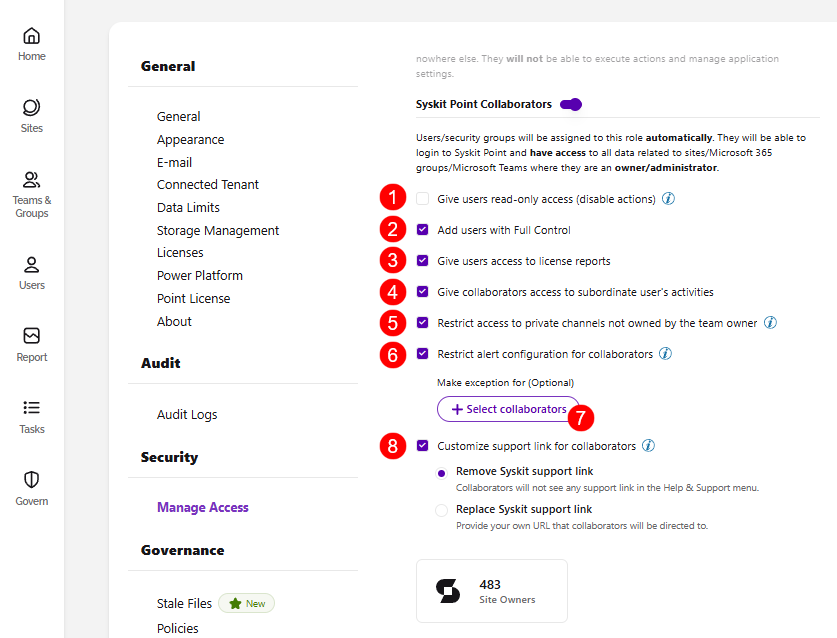Screen dimensions: 837x638
Task: Show info for restrict alert configuration
Action: click(665, 353)
